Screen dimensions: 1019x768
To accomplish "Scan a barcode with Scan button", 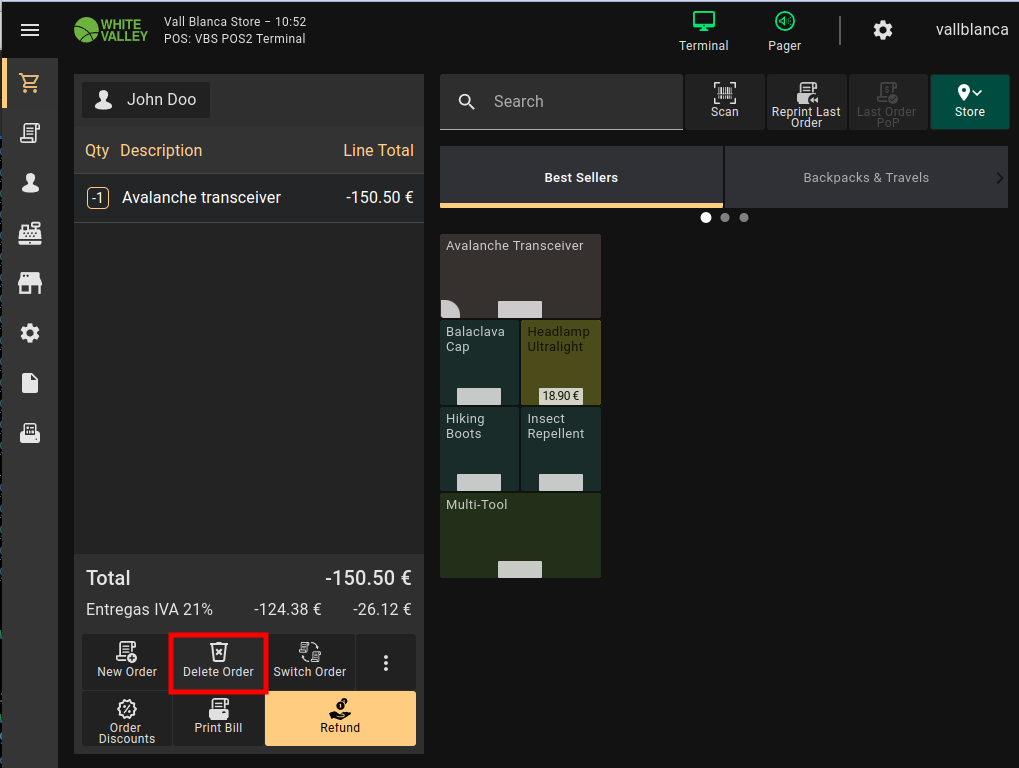I will point(724,101).
